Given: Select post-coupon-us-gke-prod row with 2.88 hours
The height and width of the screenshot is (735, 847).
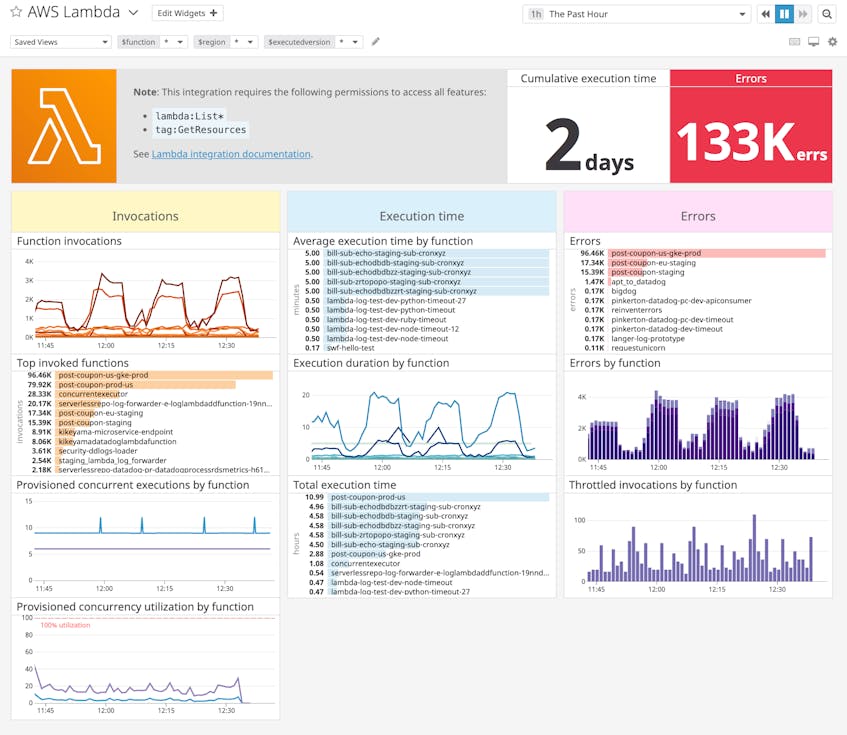Looking at the screenshot, I should tap(427, 554).
